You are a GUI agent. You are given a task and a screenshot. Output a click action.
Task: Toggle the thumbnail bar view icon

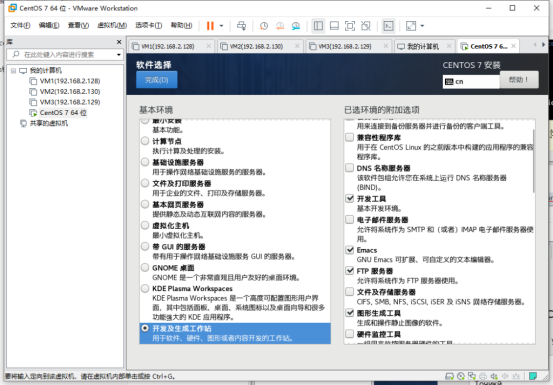[x=334, y=26]
